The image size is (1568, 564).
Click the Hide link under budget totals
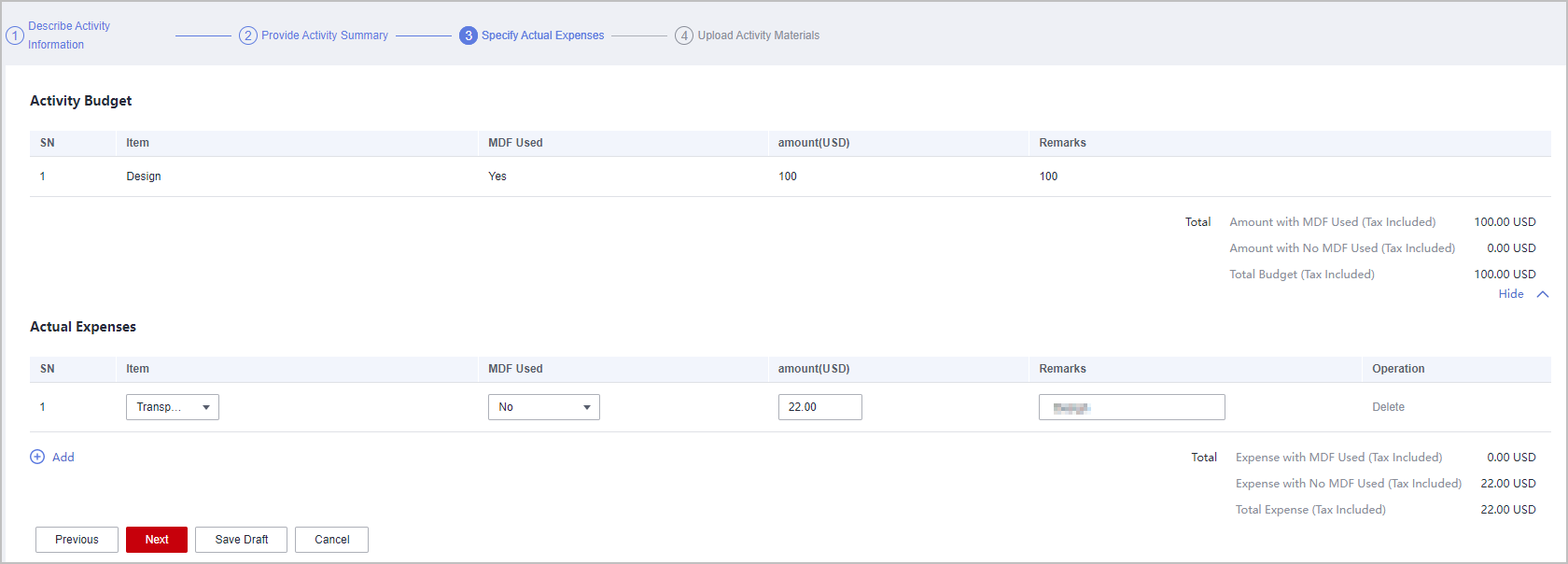coord(1510,294)
